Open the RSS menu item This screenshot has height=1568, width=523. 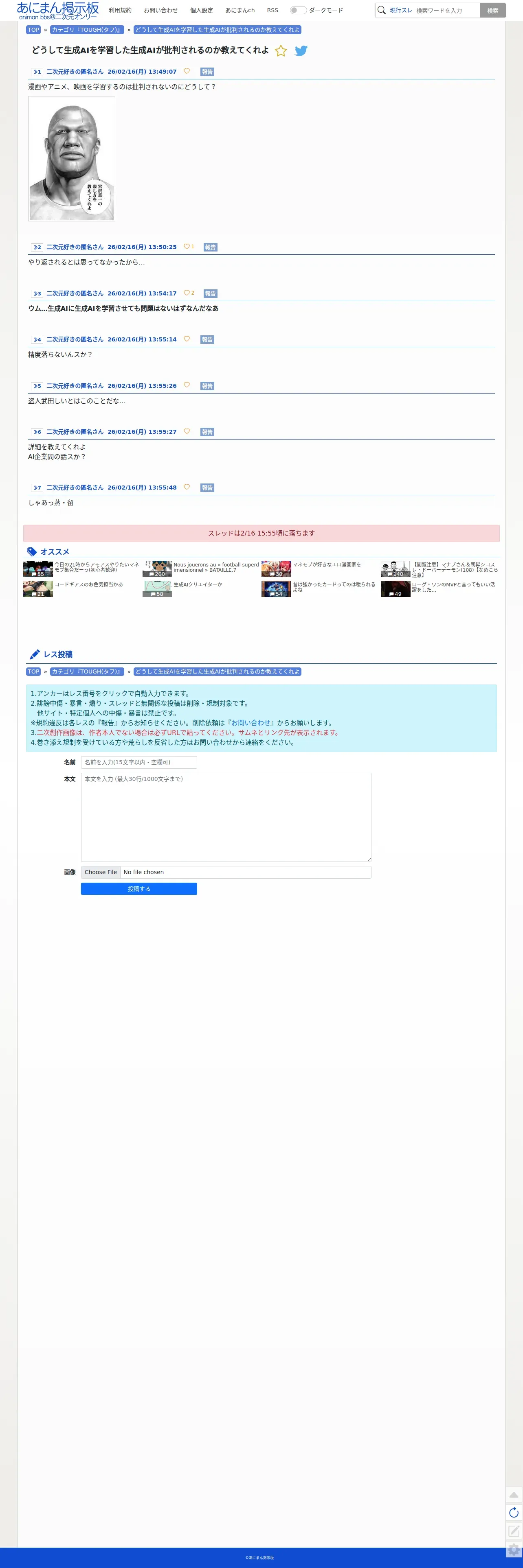[x=272, y=10]
